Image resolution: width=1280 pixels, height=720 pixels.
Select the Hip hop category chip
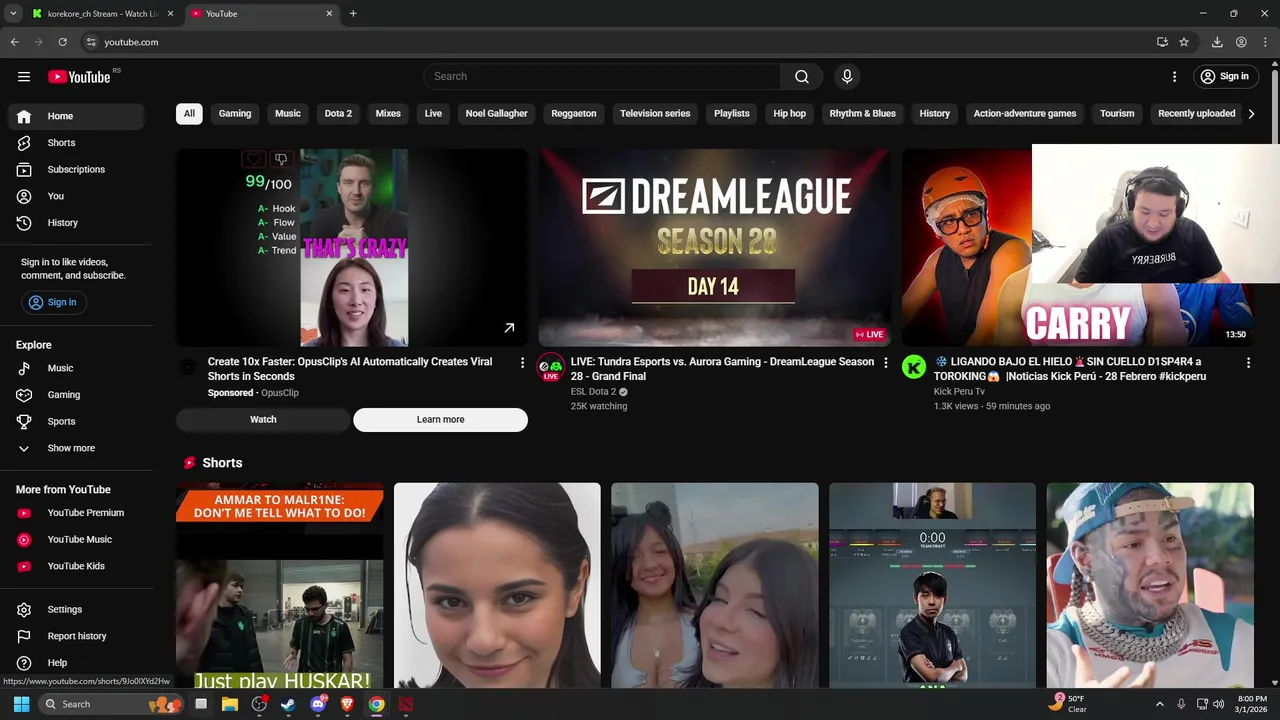point(789,113)
